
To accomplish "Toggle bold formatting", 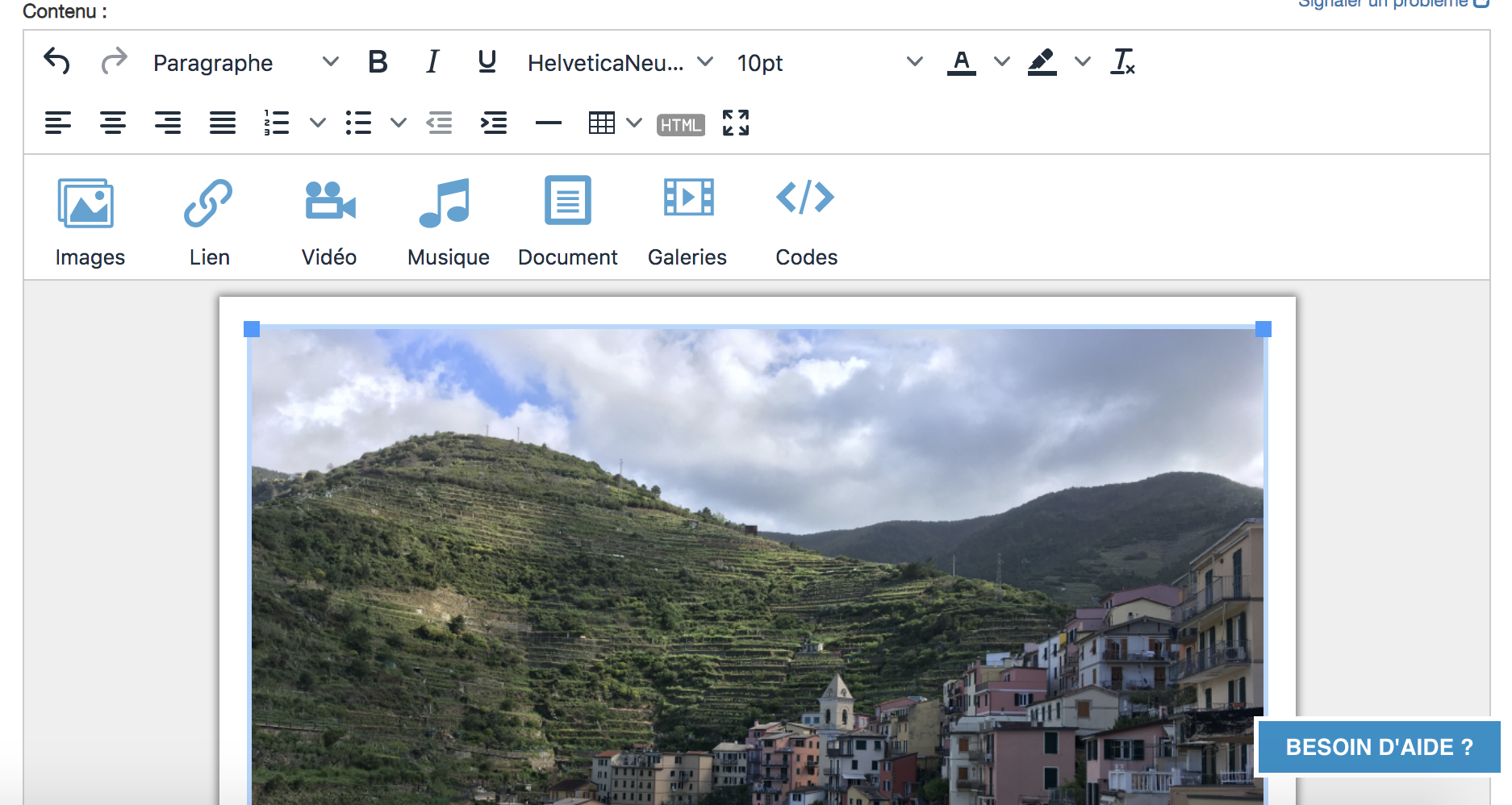I will click(378, 61).
